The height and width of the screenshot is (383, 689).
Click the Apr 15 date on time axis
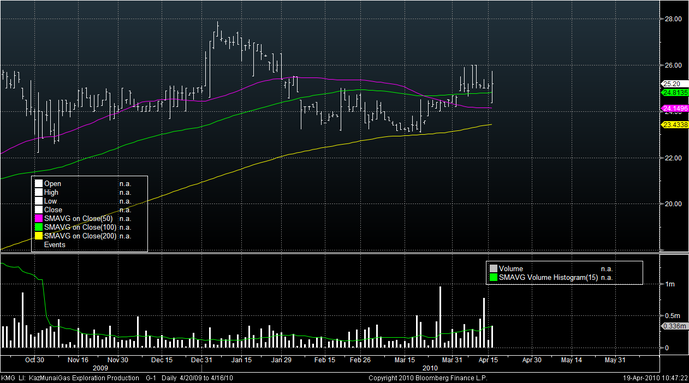pyautogui.click(x=488, y=360)
